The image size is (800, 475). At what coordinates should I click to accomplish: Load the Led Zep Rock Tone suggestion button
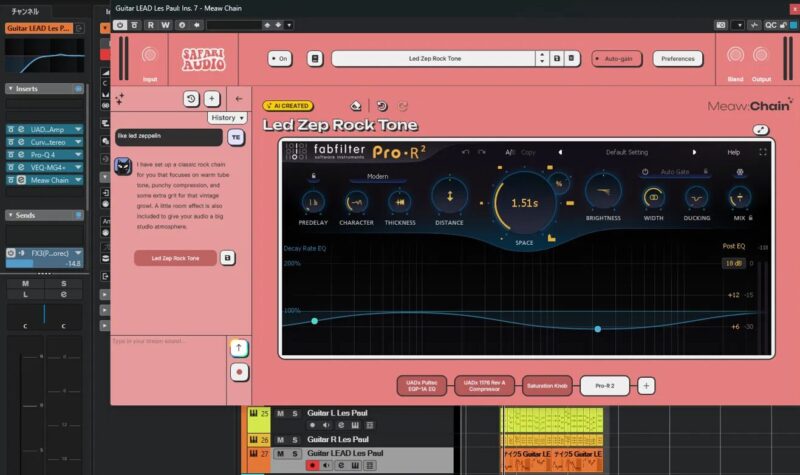[176, 258]
